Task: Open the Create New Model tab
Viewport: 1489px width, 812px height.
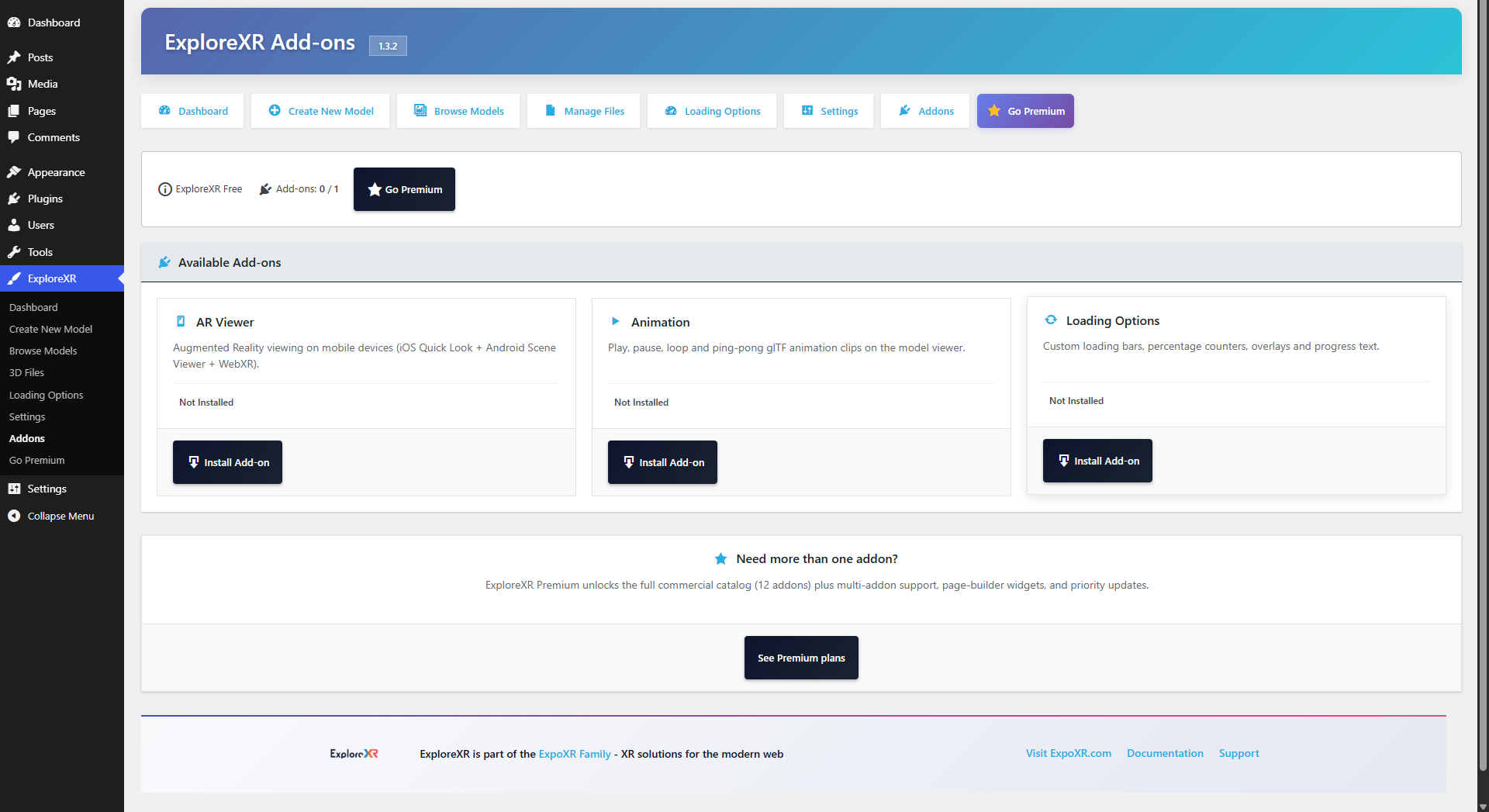Action: pyautogui.click(x=320, y=111)
